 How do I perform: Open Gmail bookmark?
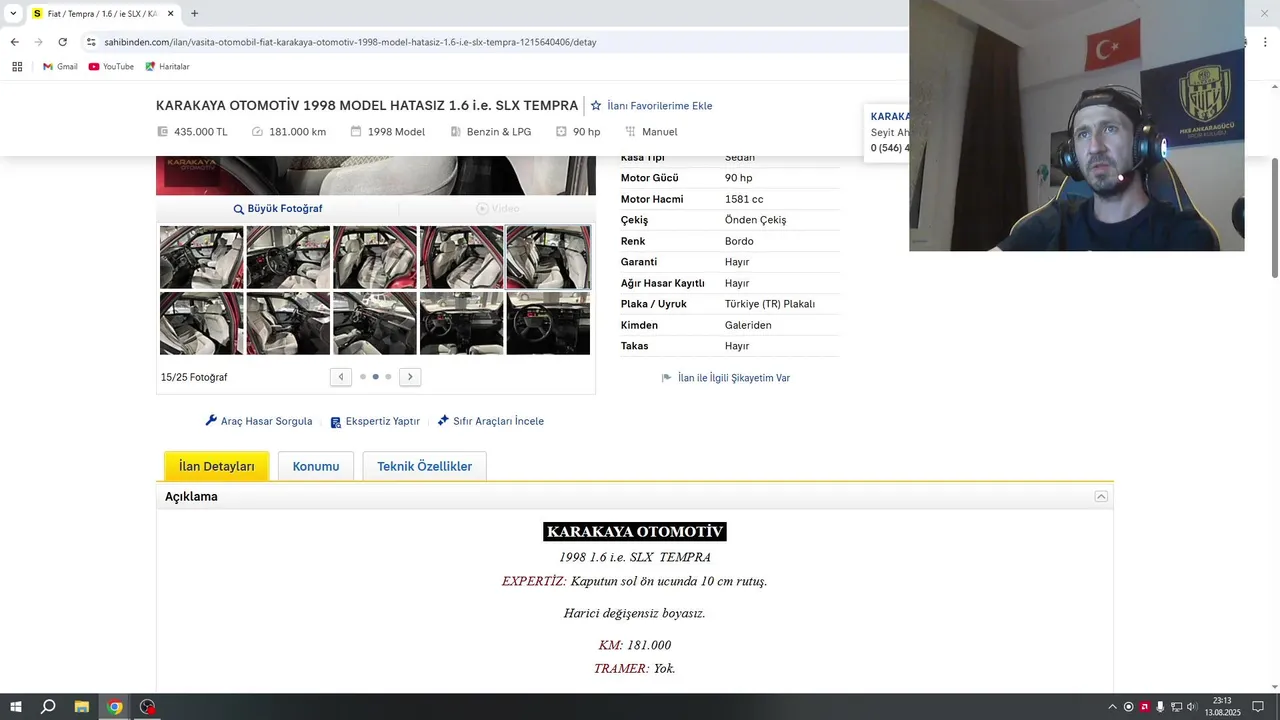(x=60, y=67)
